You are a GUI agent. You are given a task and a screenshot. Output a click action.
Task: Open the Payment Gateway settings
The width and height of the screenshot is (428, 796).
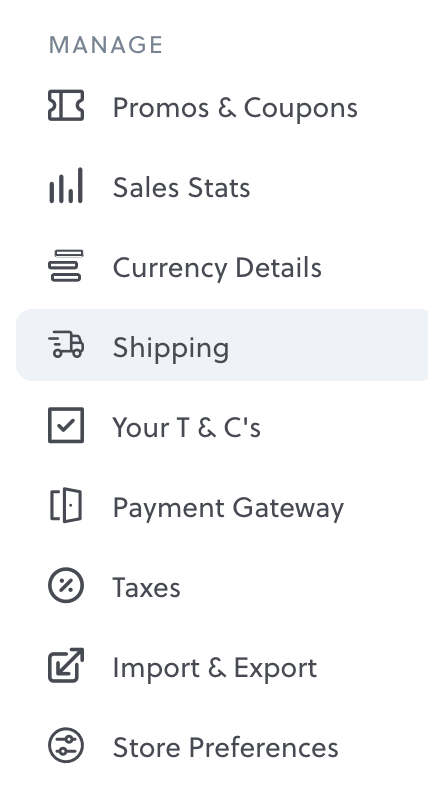(228, 508)
